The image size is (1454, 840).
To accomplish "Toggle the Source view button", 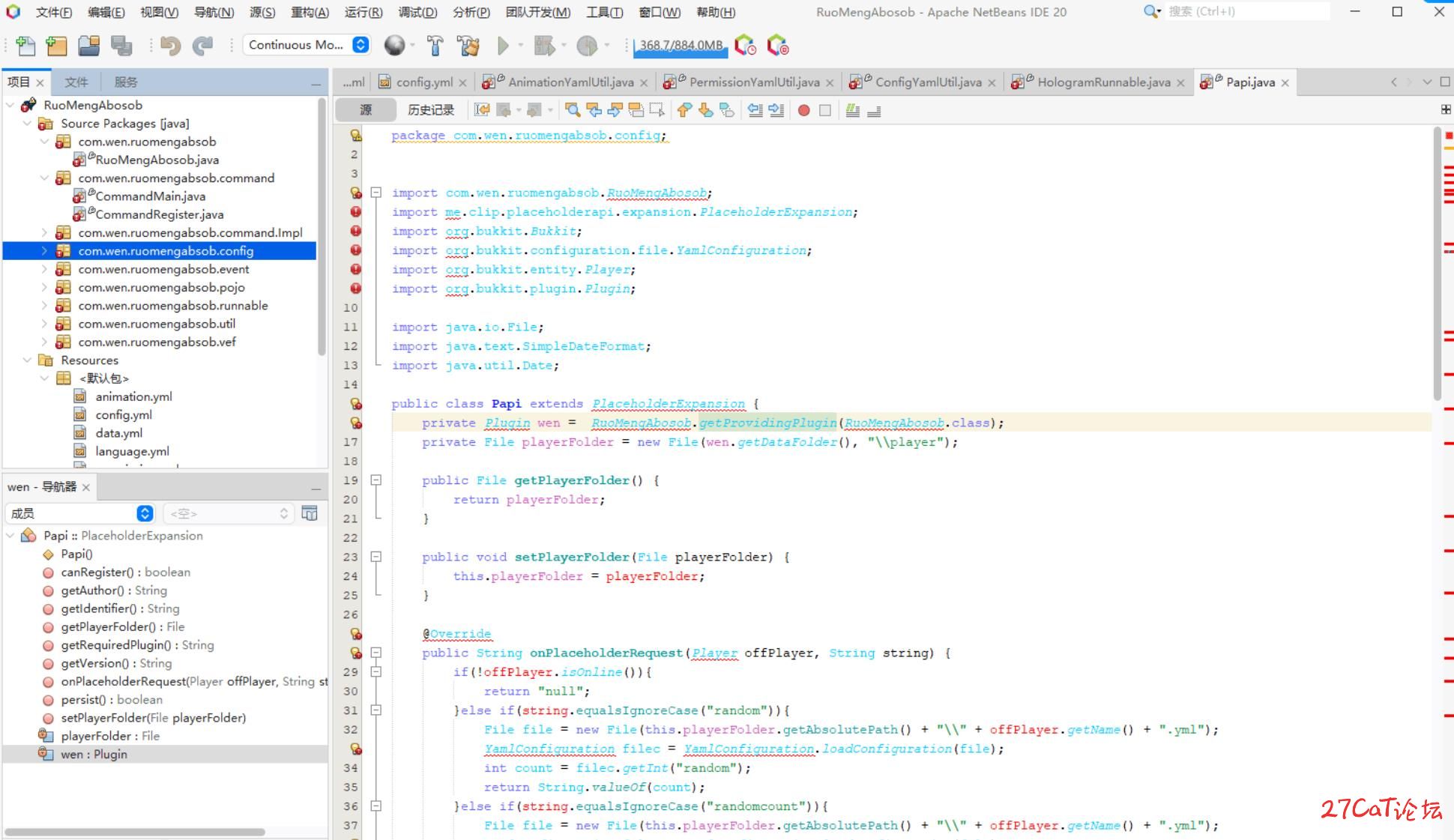I will [x=366, y=110].
